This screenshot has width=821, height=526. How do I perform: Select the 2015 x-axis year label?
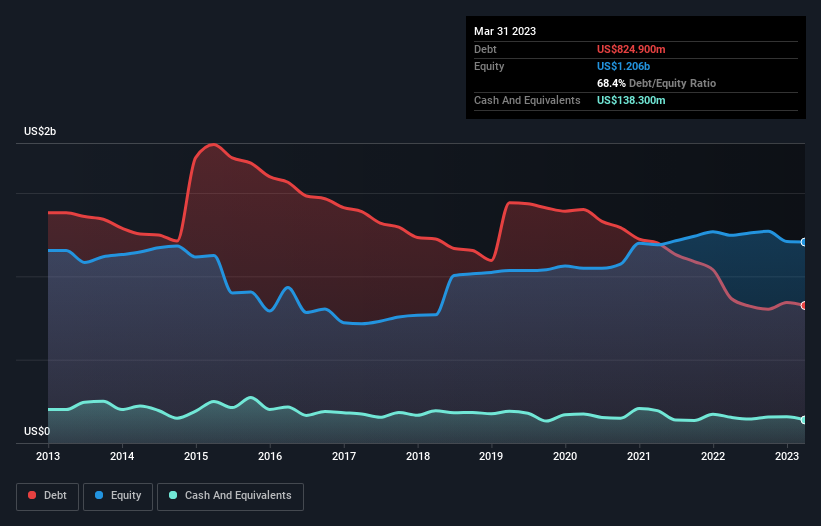click(196, 456)
